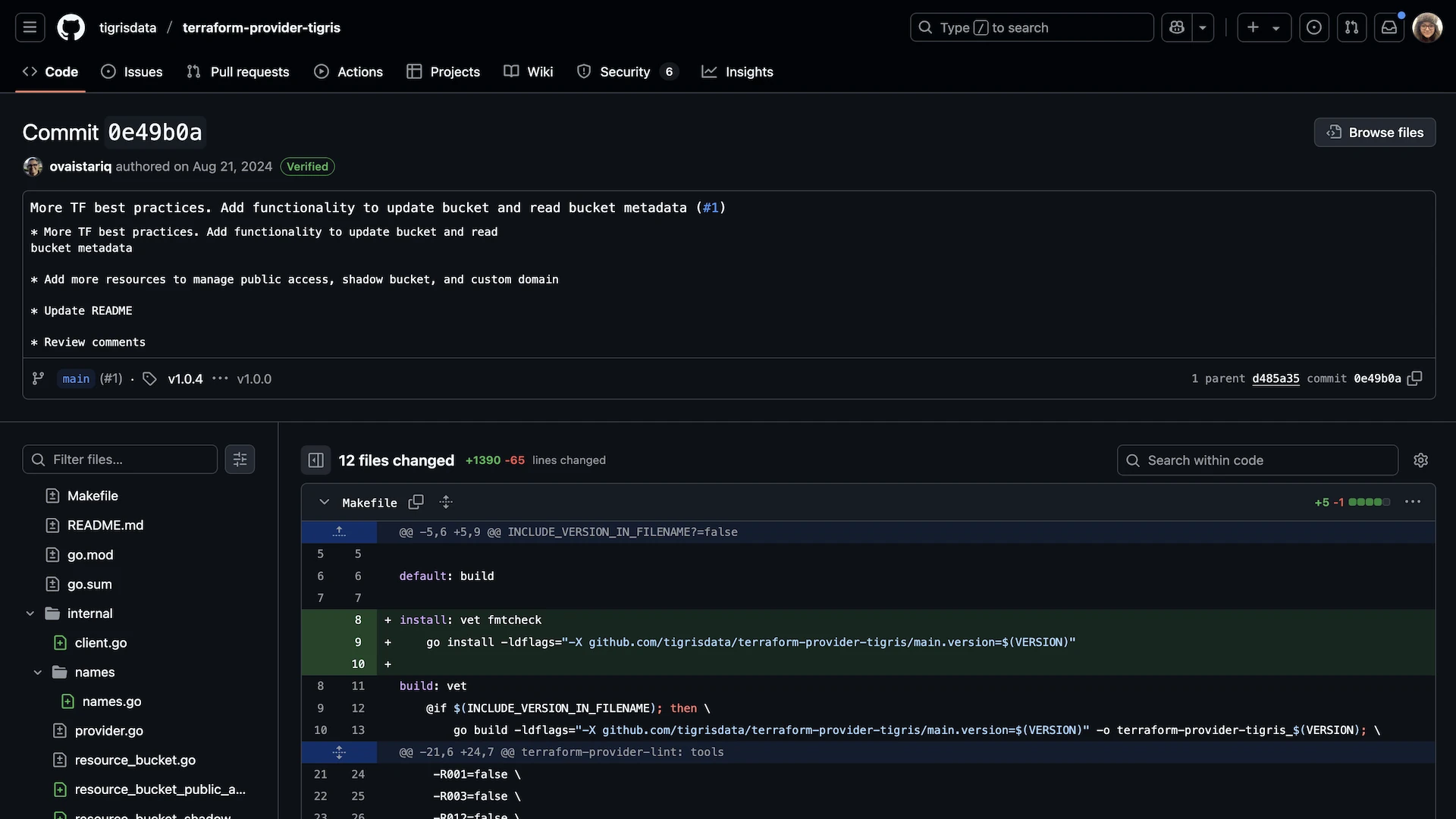Open the file filter options button
1456x819 pixels.
click(240, 460)
